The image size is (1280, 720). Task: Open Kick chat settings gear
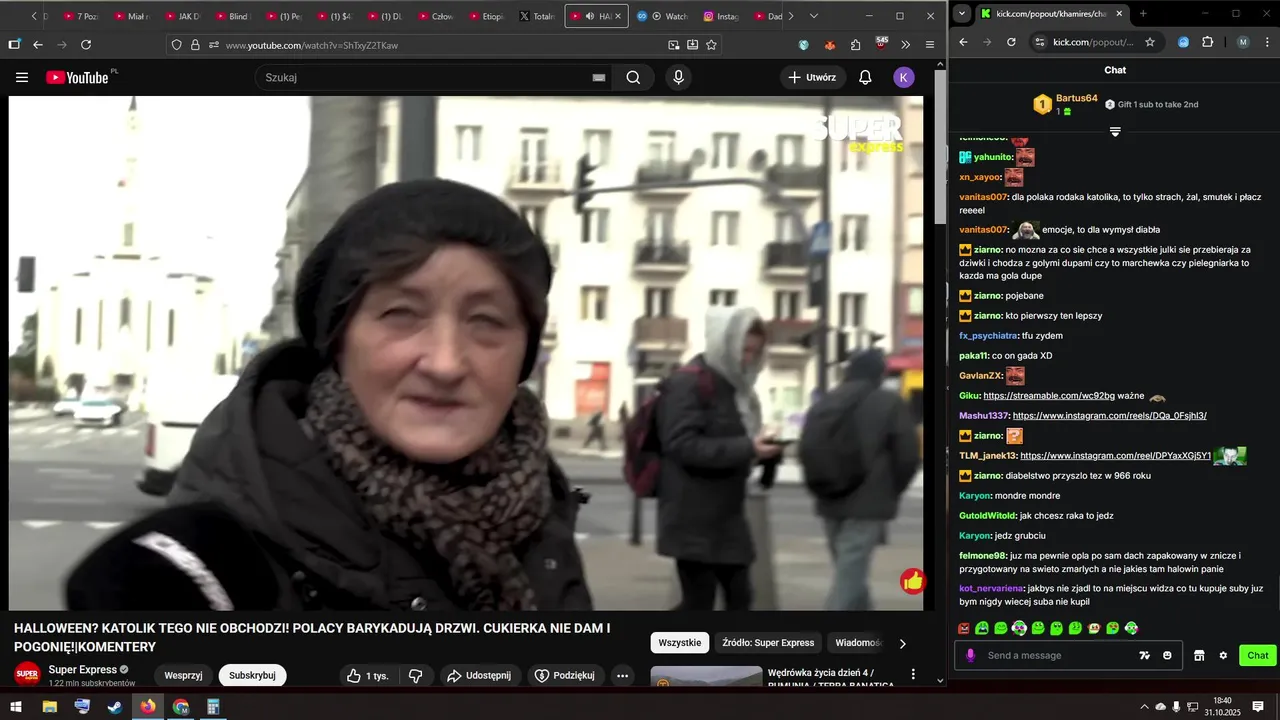point(1223,655)
